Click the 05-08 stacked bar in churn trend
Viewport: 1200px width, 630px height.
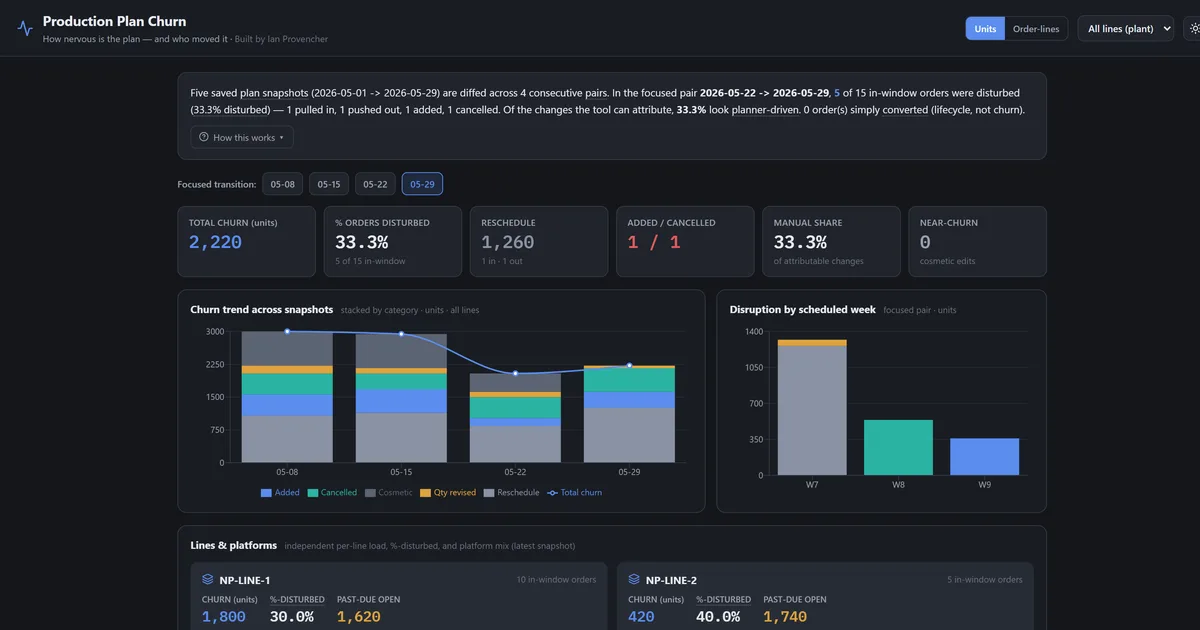(x=287, y=397)
